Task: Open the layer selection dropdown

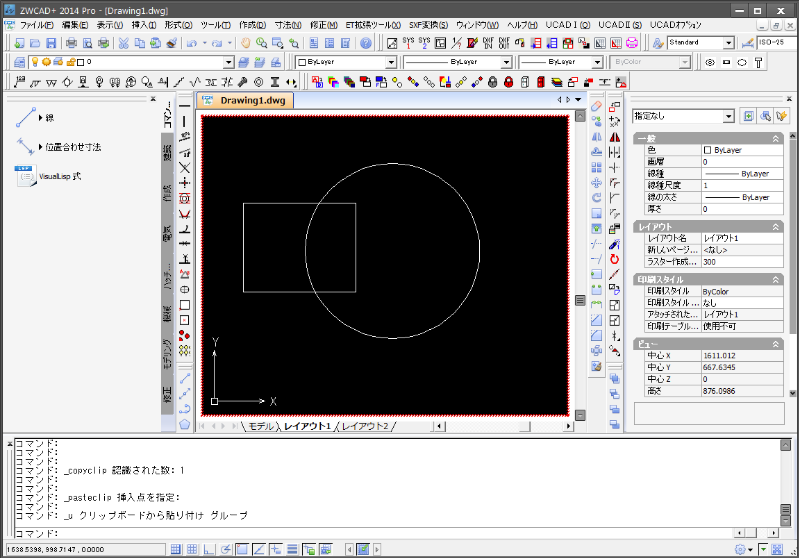Action: coord(229,62)
